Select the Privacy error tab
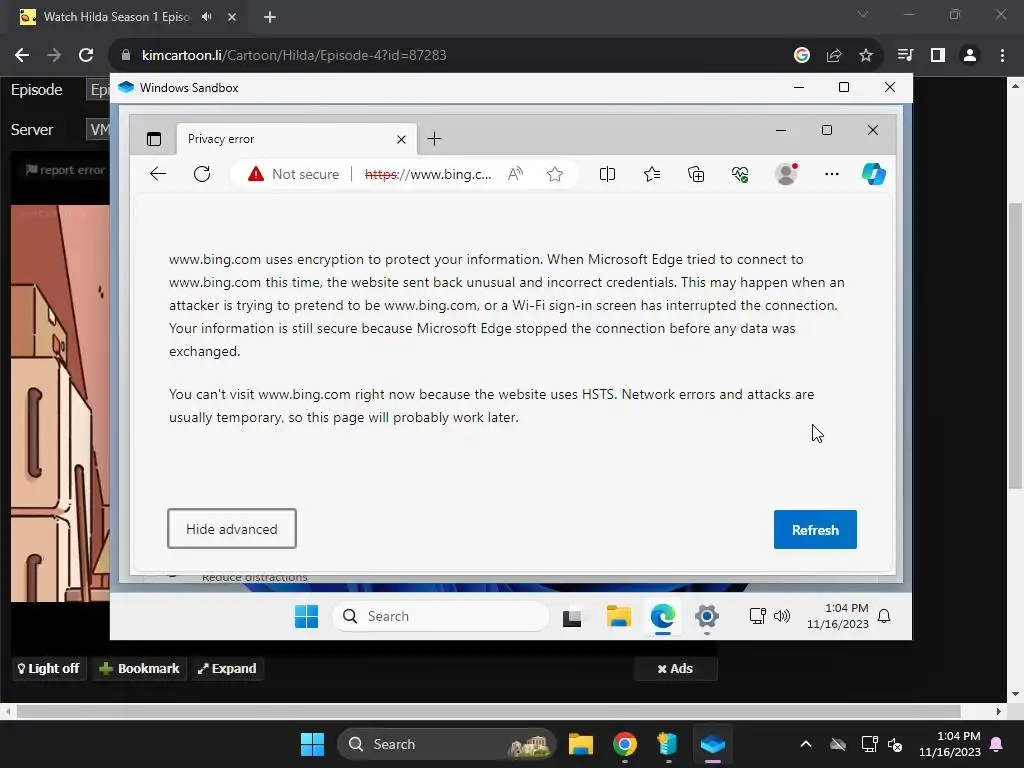This screenshot has height=768, width=1024. (x=296, y=139)
